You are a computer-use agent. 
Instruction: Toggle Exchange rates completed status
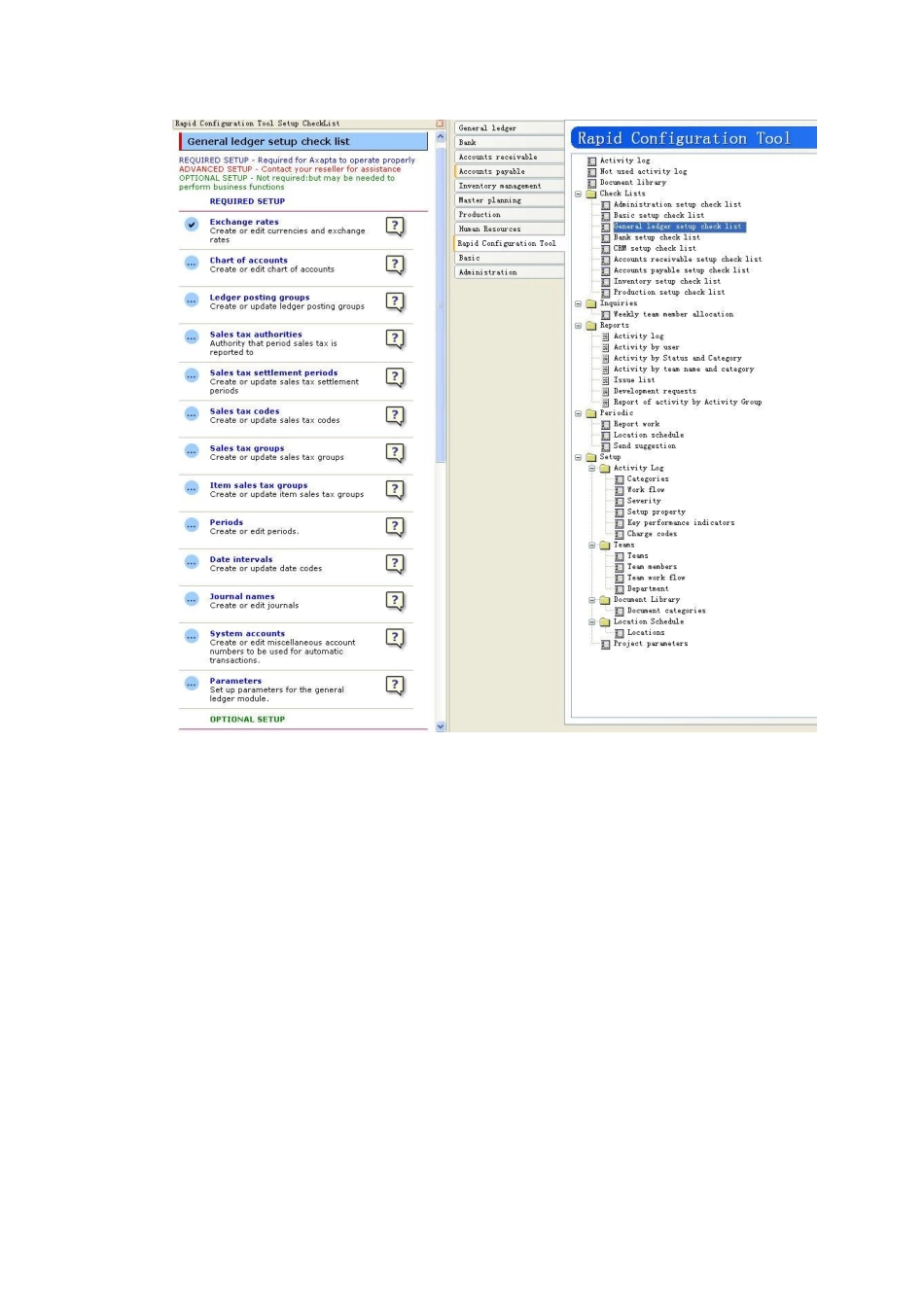pos(192,225)
